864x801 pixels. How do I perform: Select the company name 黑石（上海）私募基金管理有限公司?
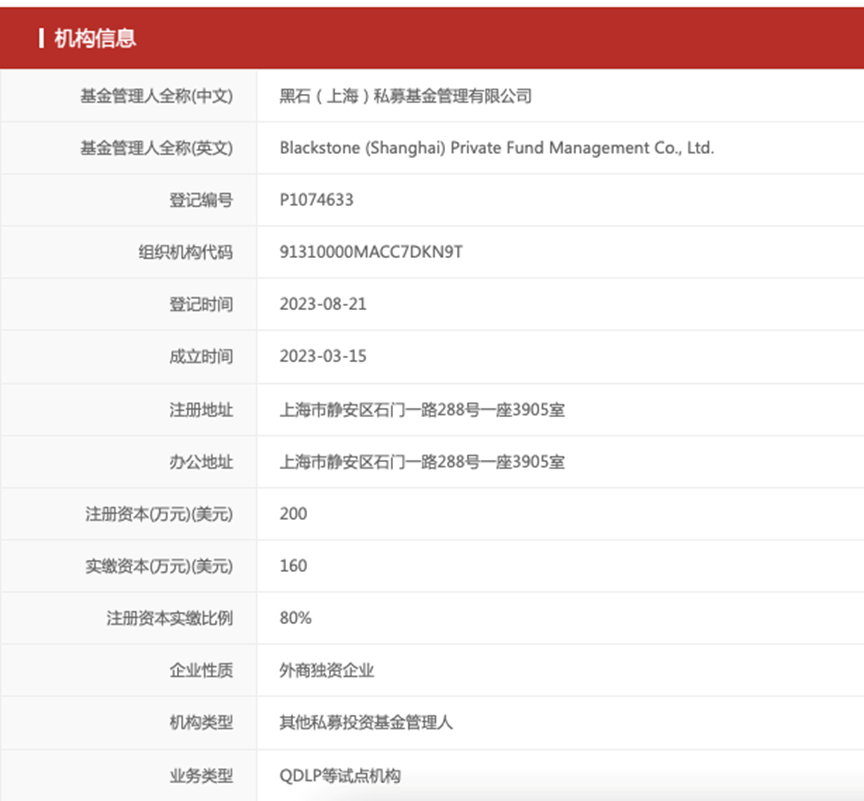click(406, 96)
